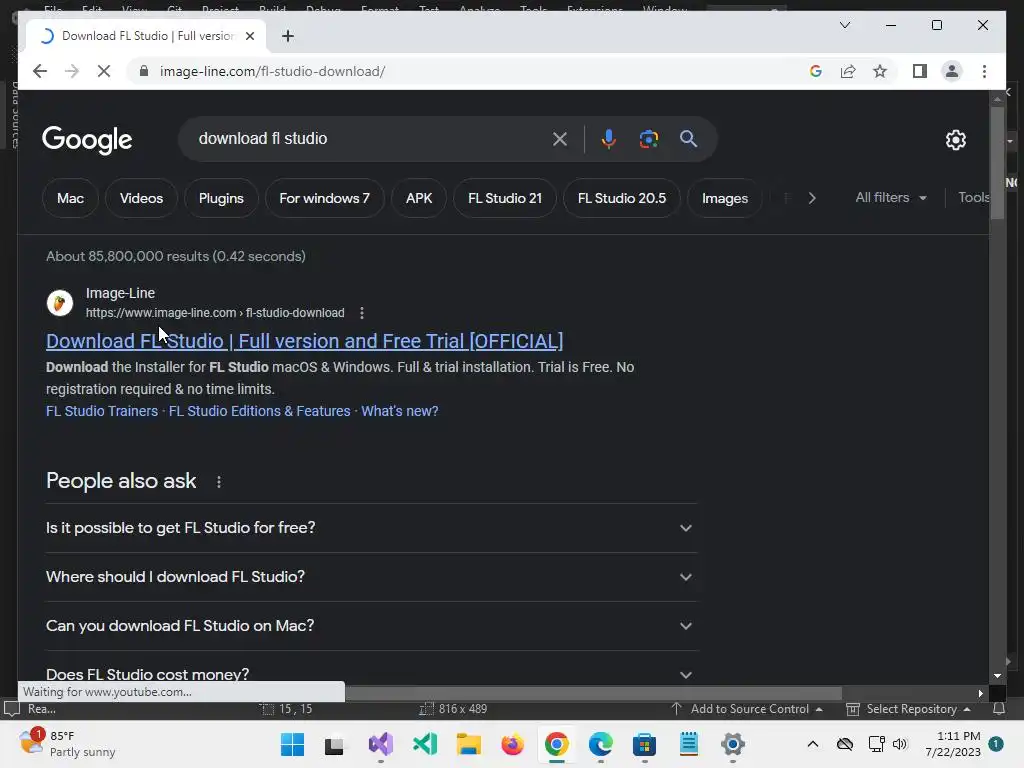Close the Download FL Studio tab
Viewport: 1024px width, 768px height.
(x=249, y=36)
